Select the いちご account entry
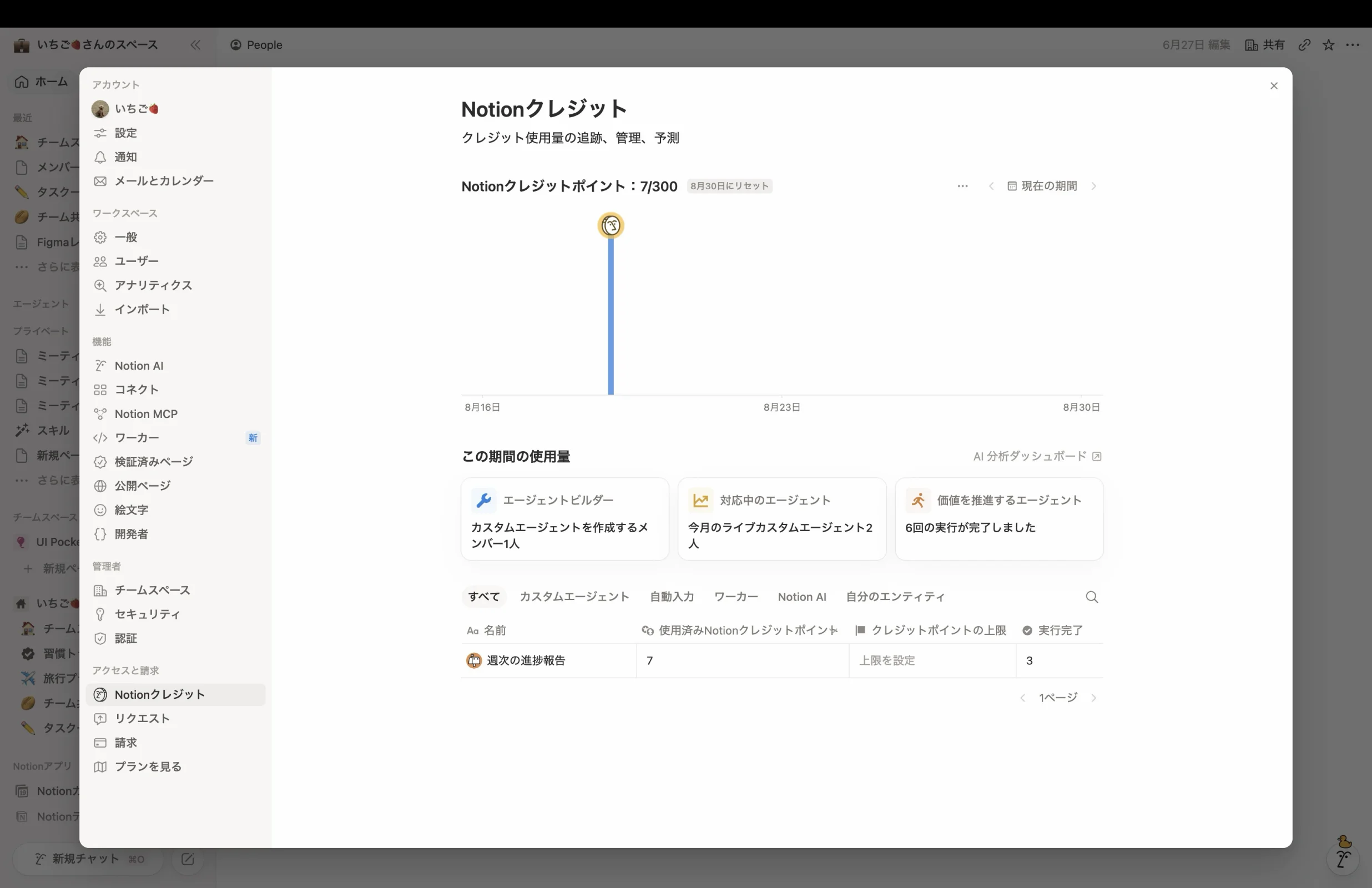 (x=175, y=108)
